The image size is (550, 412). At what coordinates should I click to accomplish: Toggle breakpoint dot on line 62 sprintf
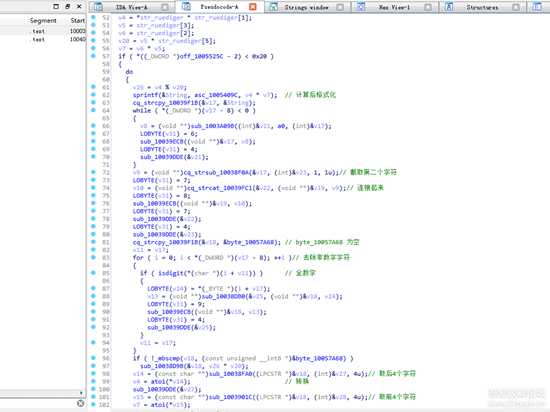(93, 94)
